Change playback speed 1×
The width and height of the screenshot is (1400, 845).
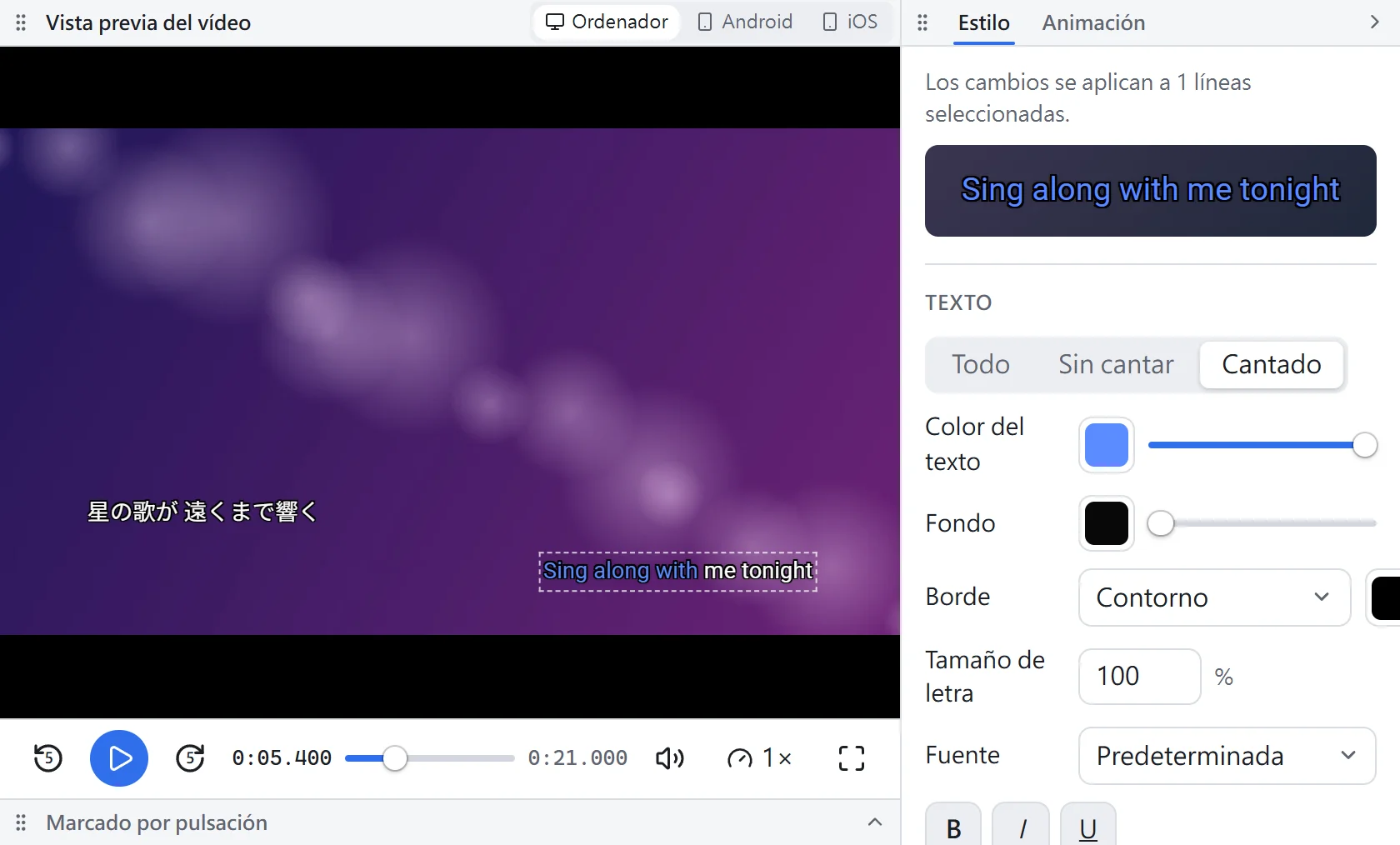click(x=759, y=758)
